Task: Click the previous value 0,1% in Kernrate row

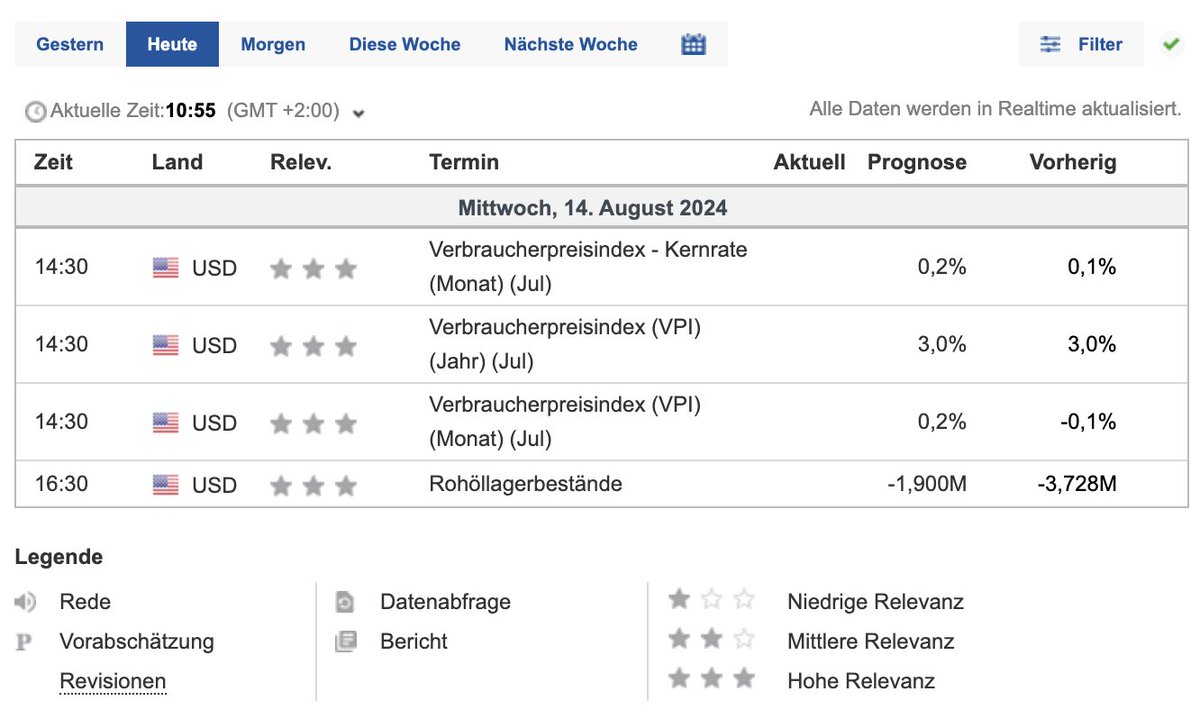Action: 1092,266
